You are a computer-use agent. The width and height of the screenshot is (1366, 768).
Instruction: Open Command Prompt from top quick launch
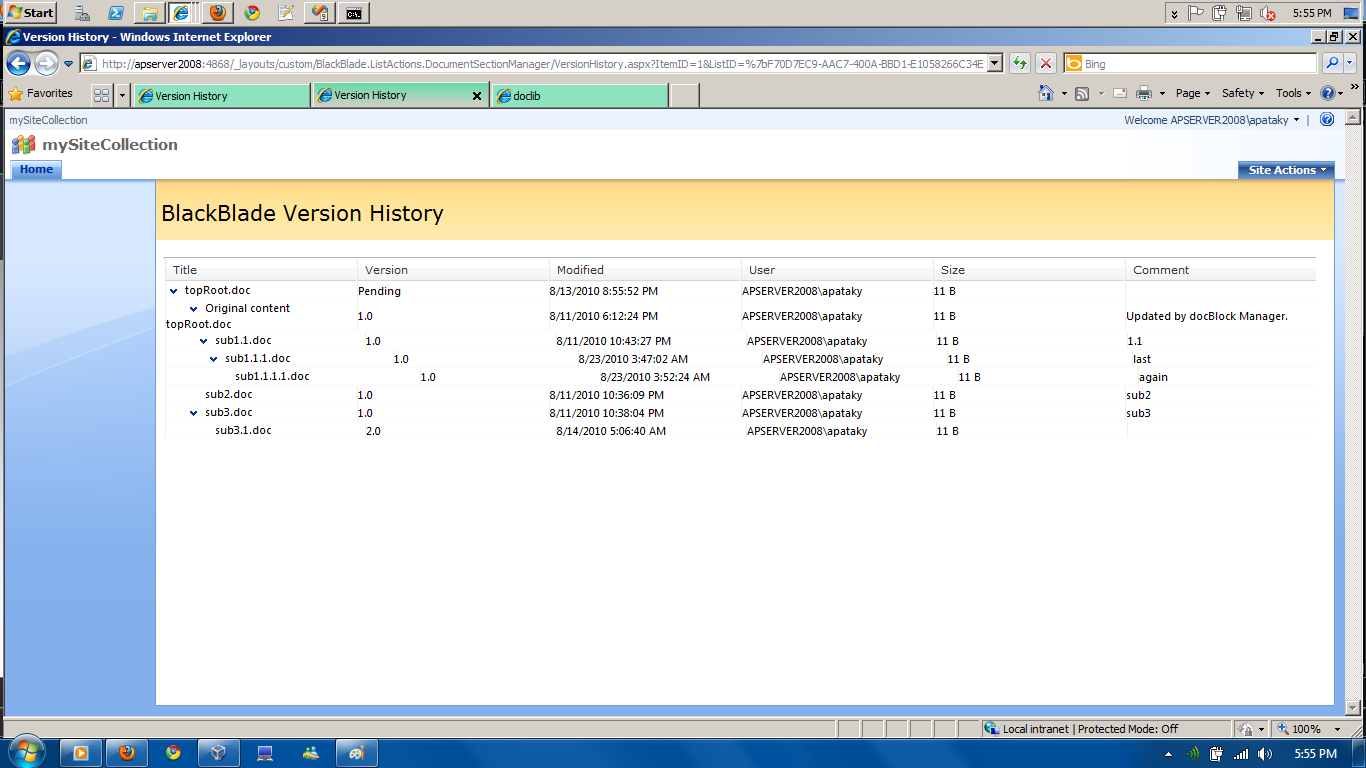point(354,13)
